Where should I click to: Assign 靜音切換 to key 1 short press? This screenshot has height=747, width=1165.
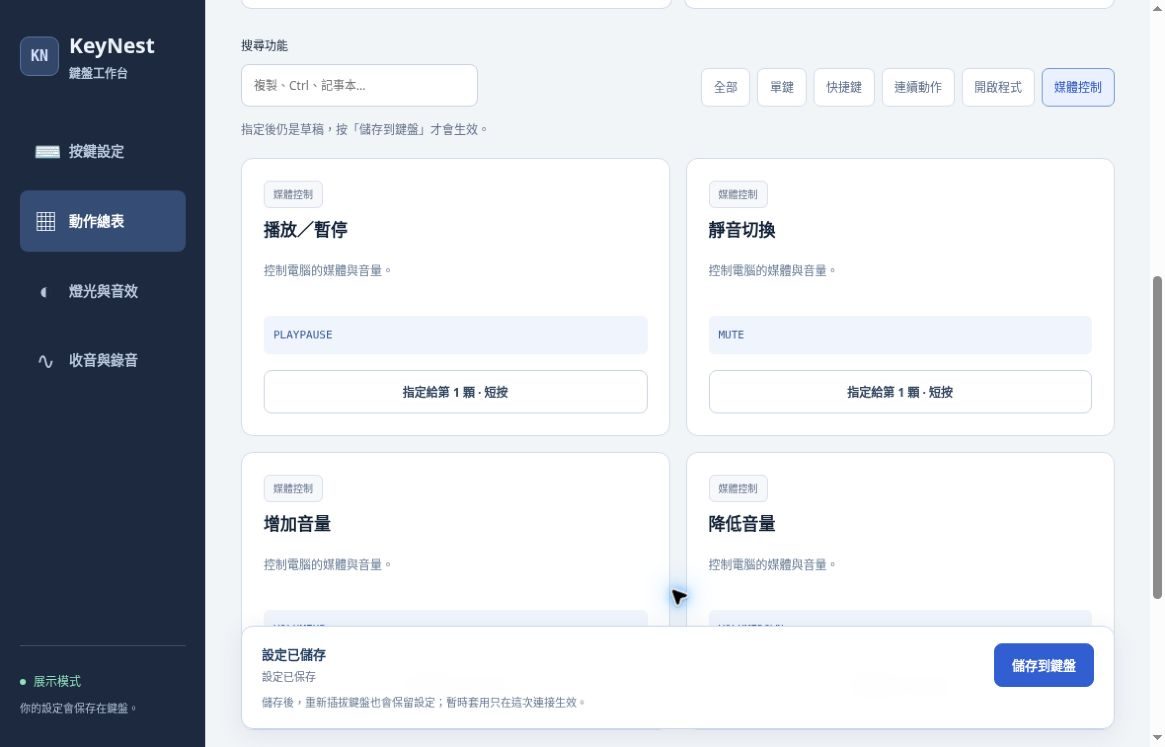(x=900, y=392)
